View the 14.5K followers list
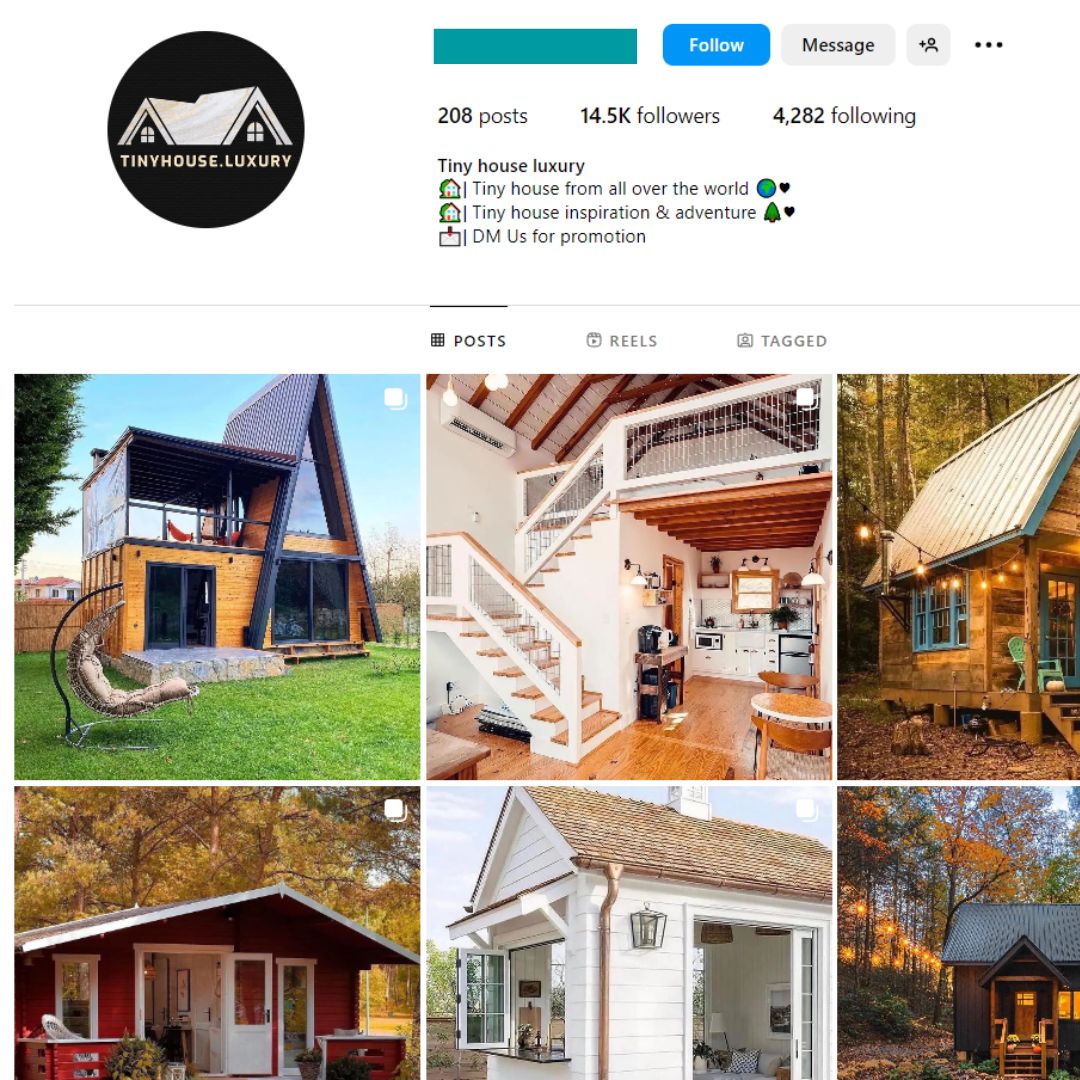The width and height of the screenshot is (1080, 1080). (650, 116)
